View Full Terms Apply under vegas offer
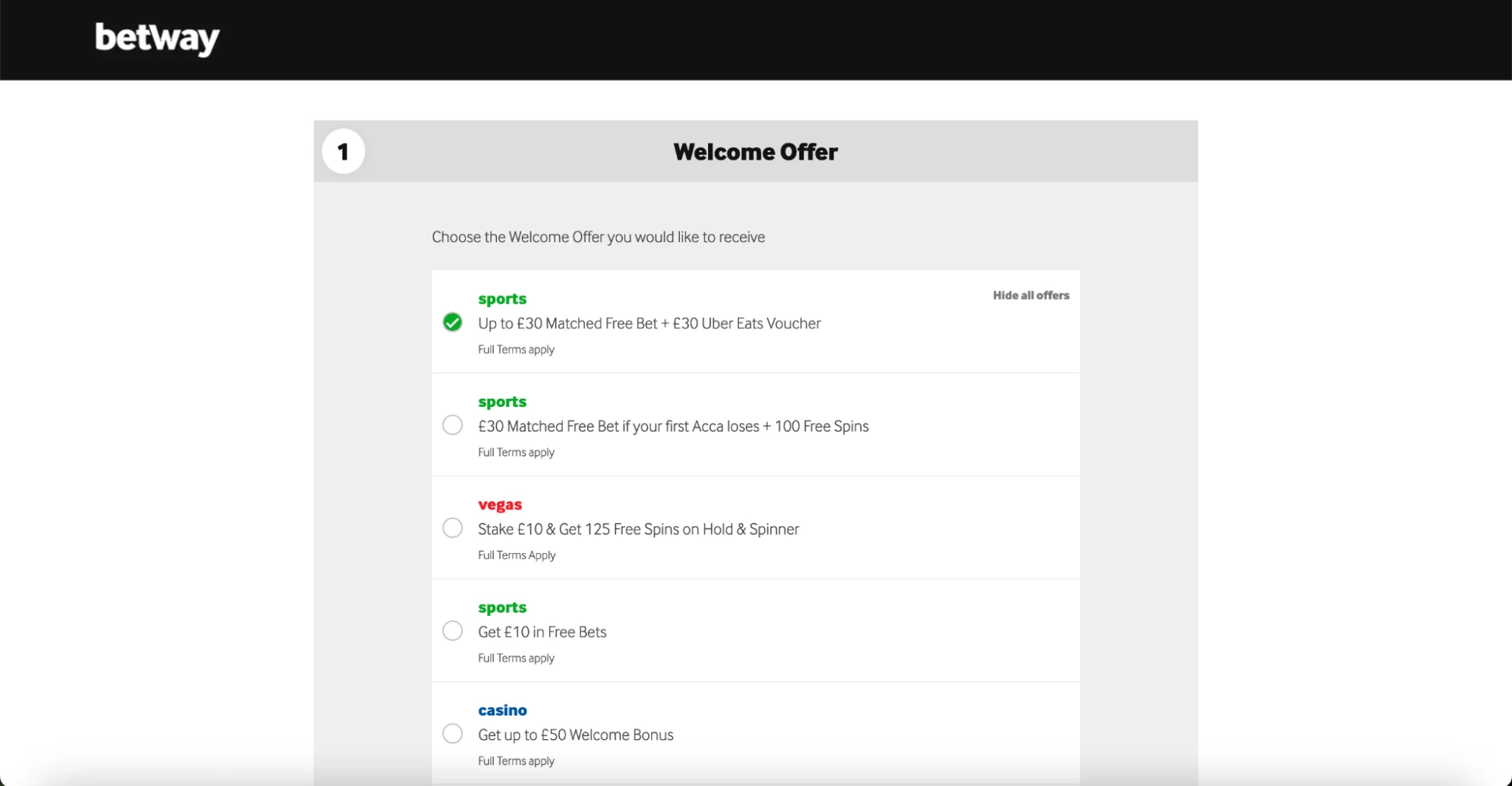The width and height of the screenshot is (1512, 786). click(x=517, y=555)
